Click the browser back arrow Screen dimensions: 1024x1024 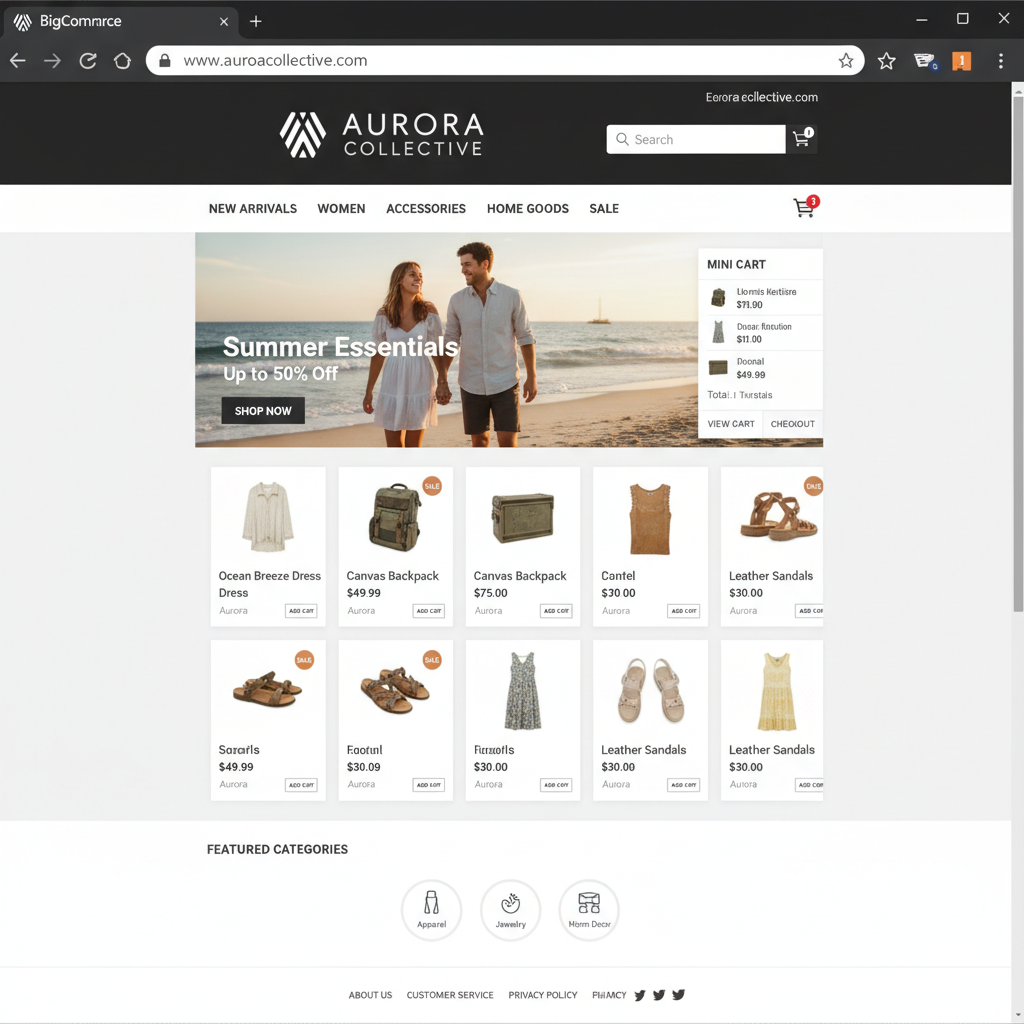[18, 61]
